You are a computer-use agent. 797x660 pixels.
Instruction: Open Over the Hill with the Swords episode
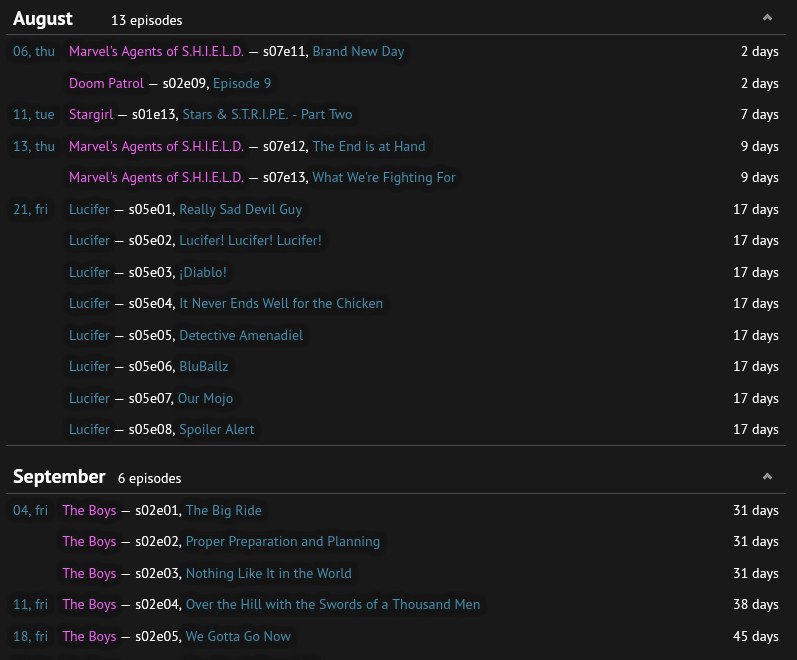[333, 605]
